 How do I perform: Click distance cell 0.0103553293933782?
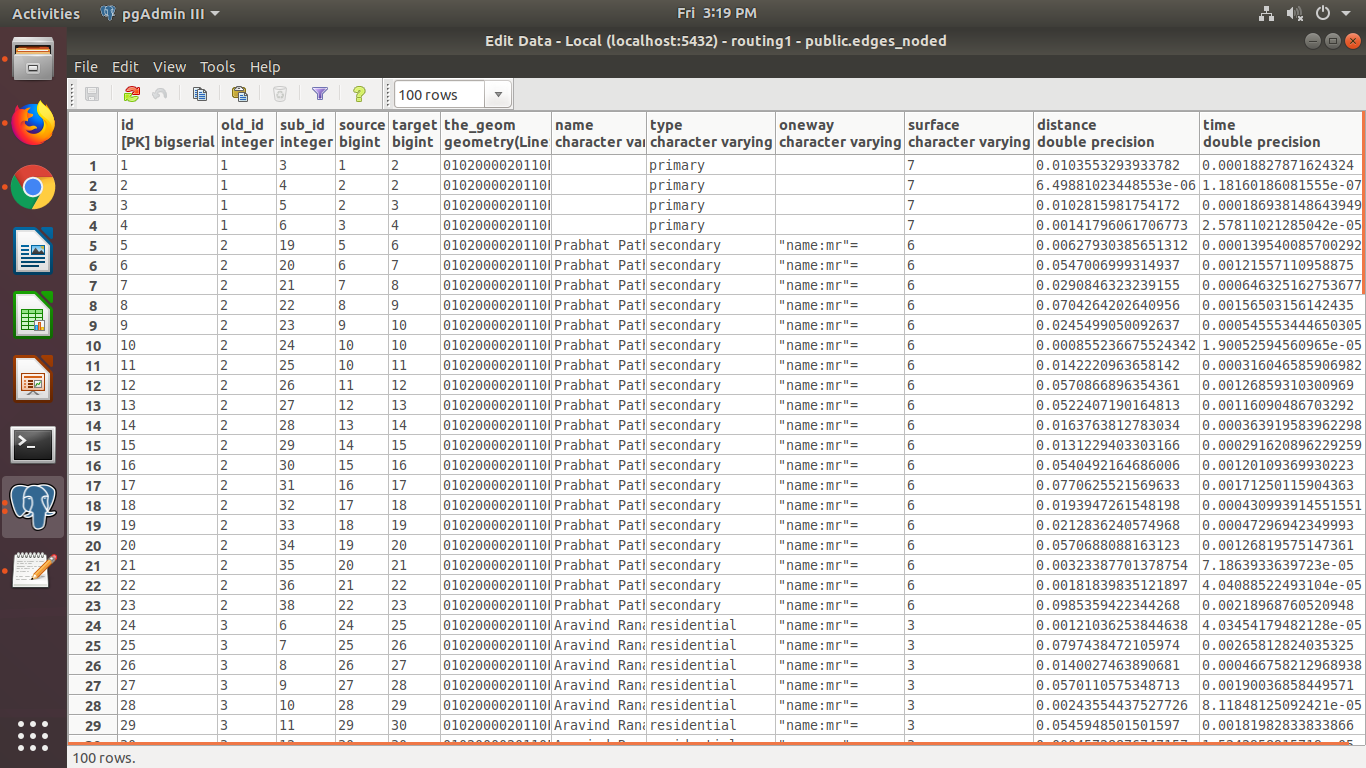point(1116,165)
